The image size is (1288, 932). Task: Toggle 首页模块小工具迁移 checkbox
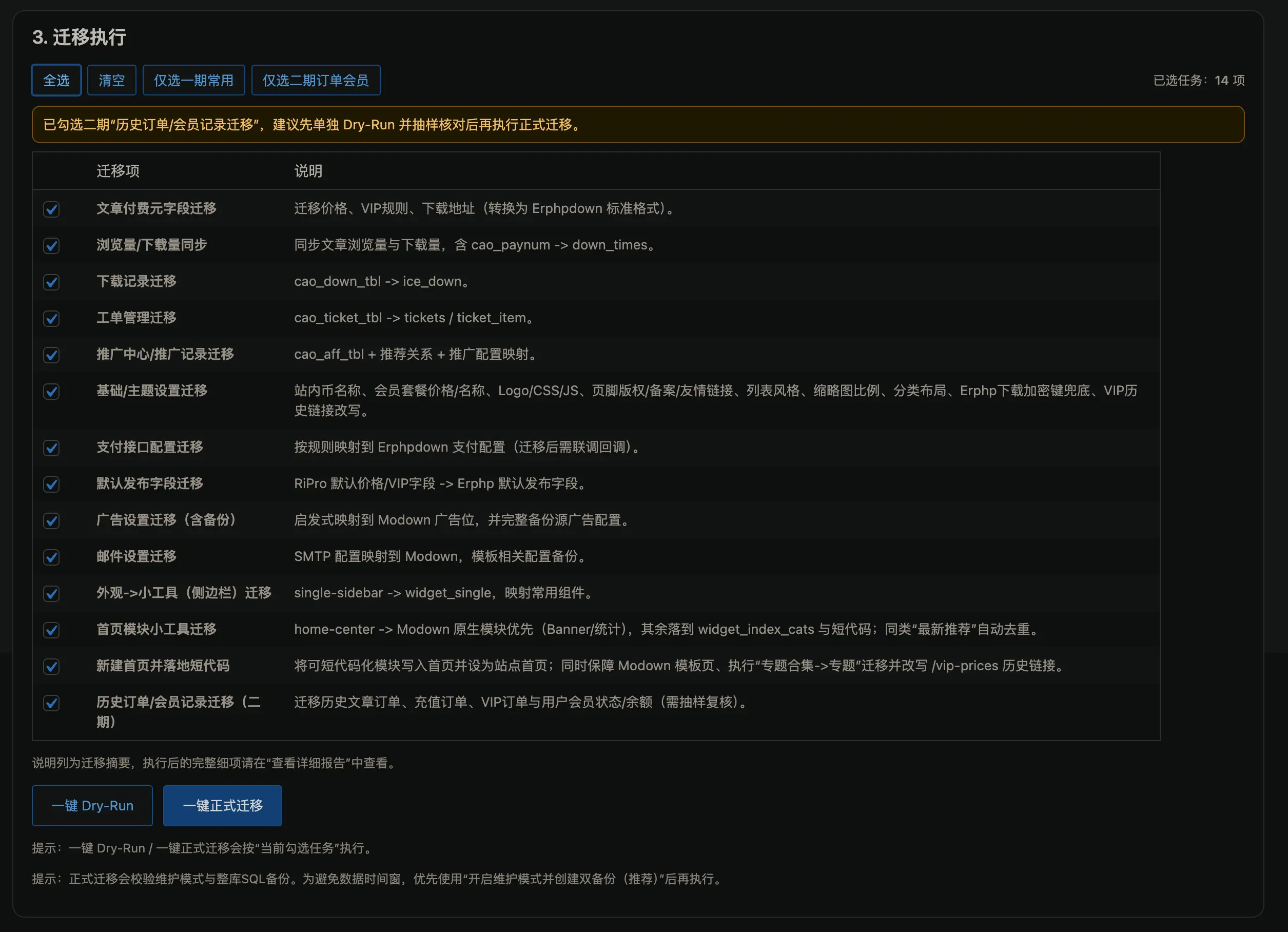pyautogui.click(x=51, y=630)
